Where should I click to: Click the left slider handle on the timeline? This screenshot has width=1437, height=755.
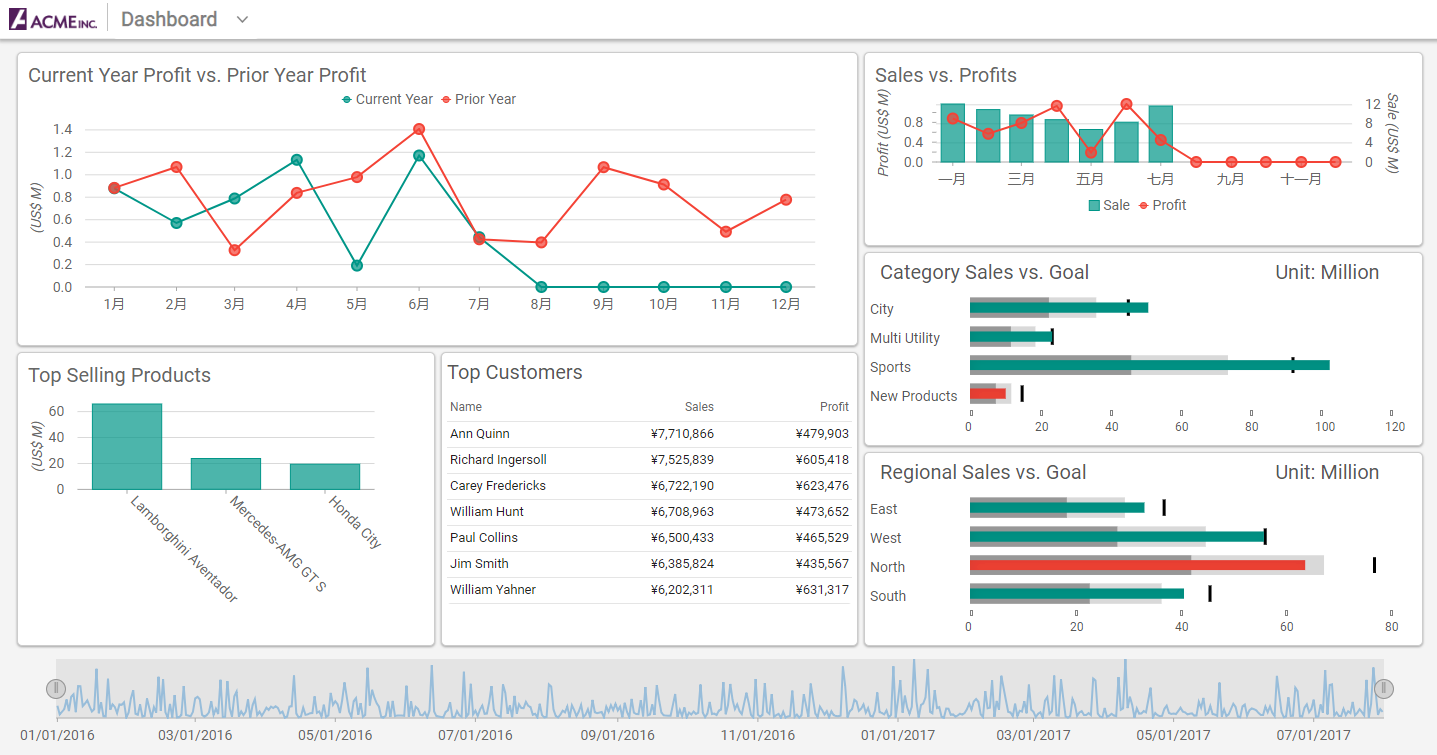(57, 688)
